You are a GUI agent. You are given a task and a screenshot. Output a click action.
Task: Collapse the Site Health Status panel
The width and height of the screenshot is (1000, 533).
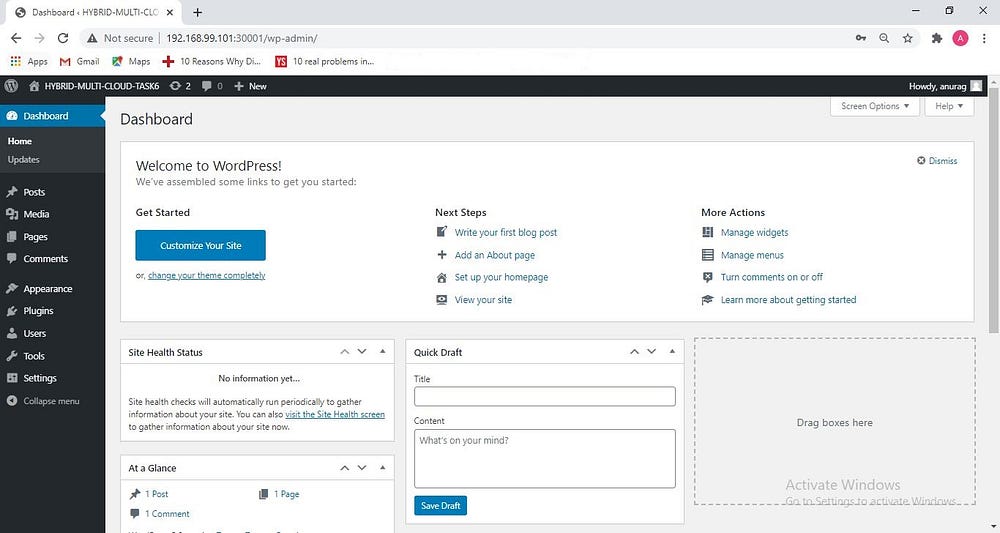[x=383, y=351]
